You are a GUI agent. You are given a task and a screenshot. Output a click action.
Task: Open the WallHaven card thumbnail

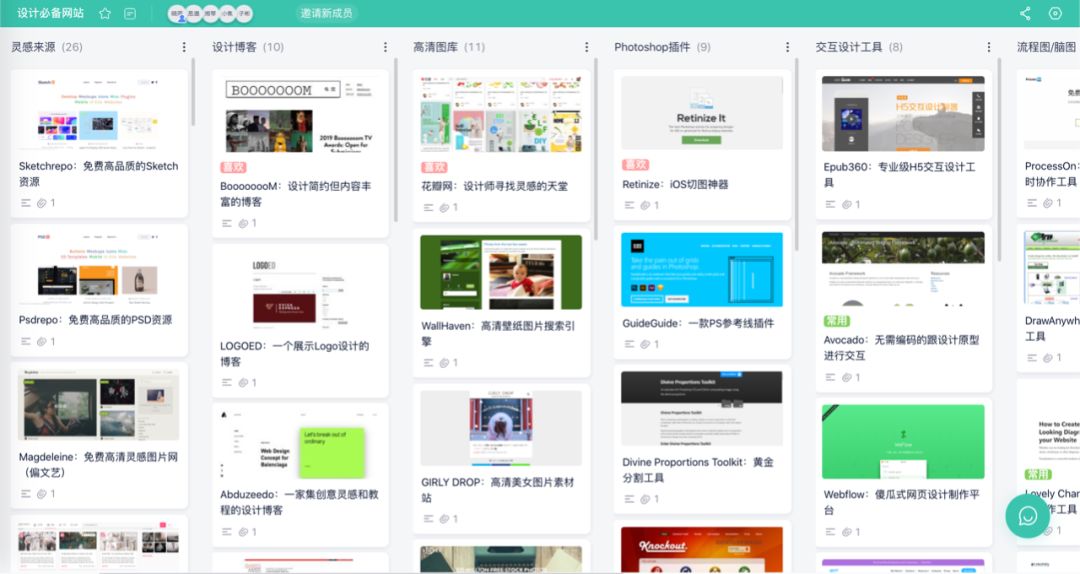(501, 272)
